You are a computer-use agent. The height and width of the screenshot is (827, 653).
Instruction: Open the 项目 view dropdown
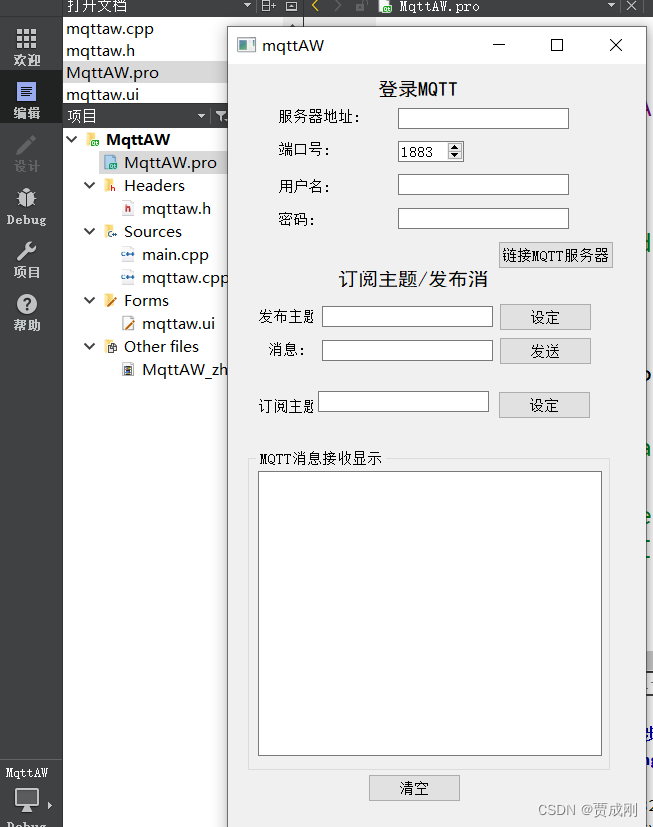[201, 116]
